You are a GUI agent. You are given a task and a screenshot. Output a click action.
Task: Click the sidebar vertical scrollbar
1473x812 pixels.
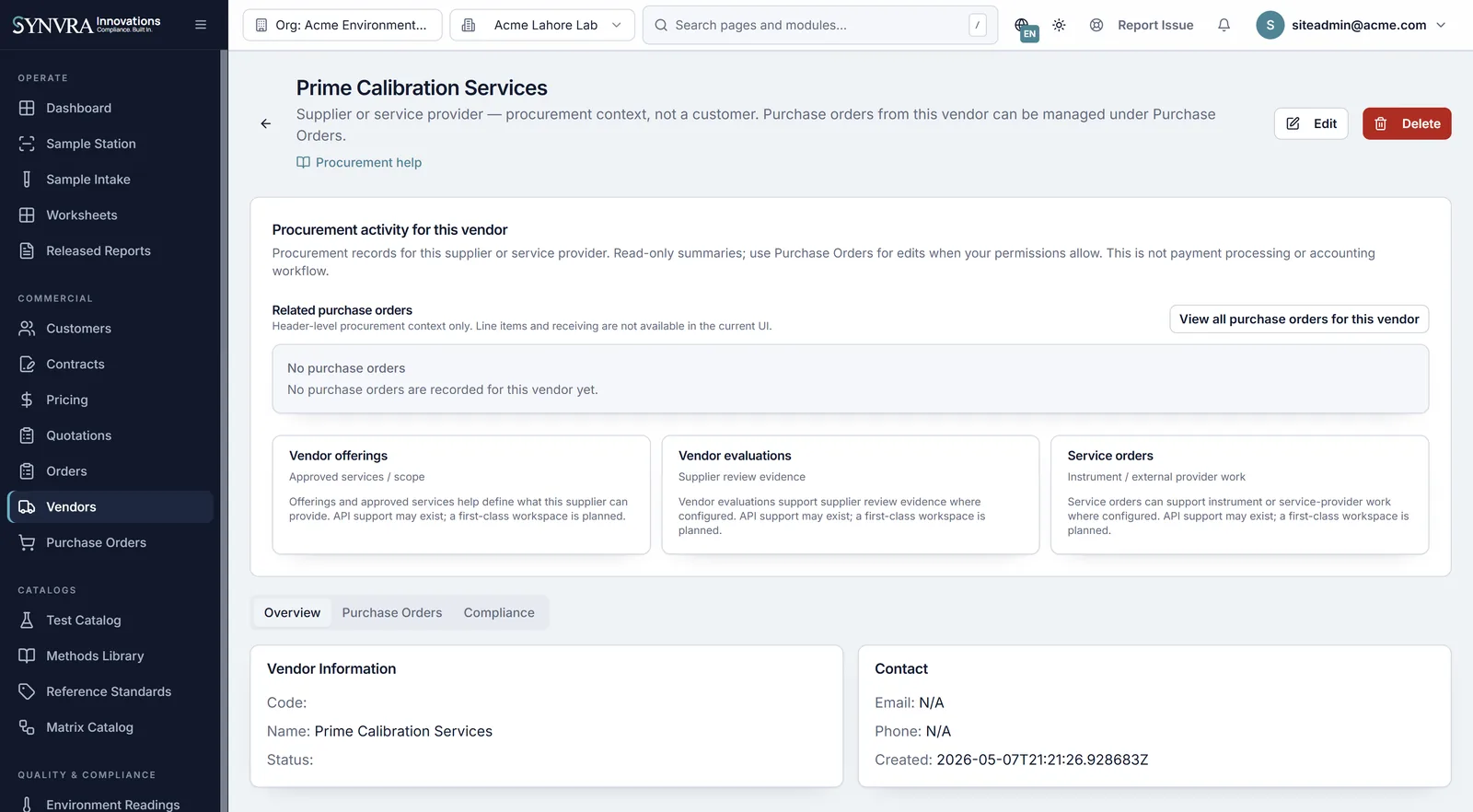(x=224, y=431)
